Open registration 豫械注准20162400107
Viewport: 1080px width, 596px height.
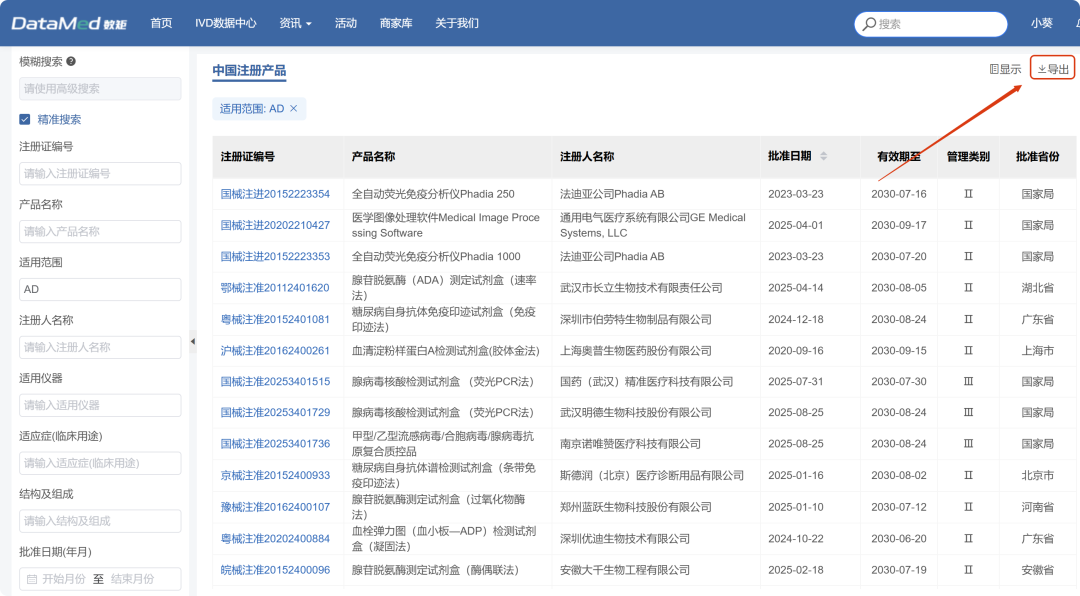pyautogui.click(x=275, y=507)
